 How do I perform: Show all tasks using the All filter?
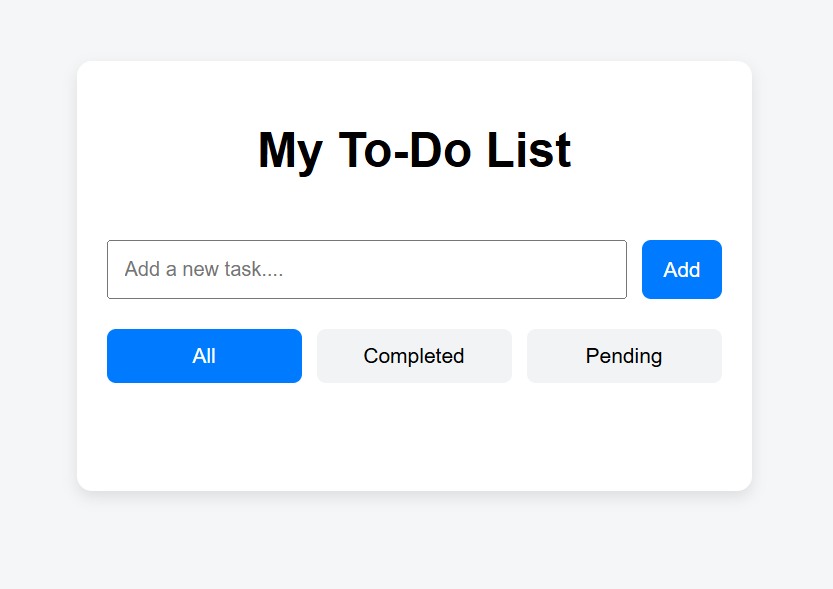pos(204,355)
